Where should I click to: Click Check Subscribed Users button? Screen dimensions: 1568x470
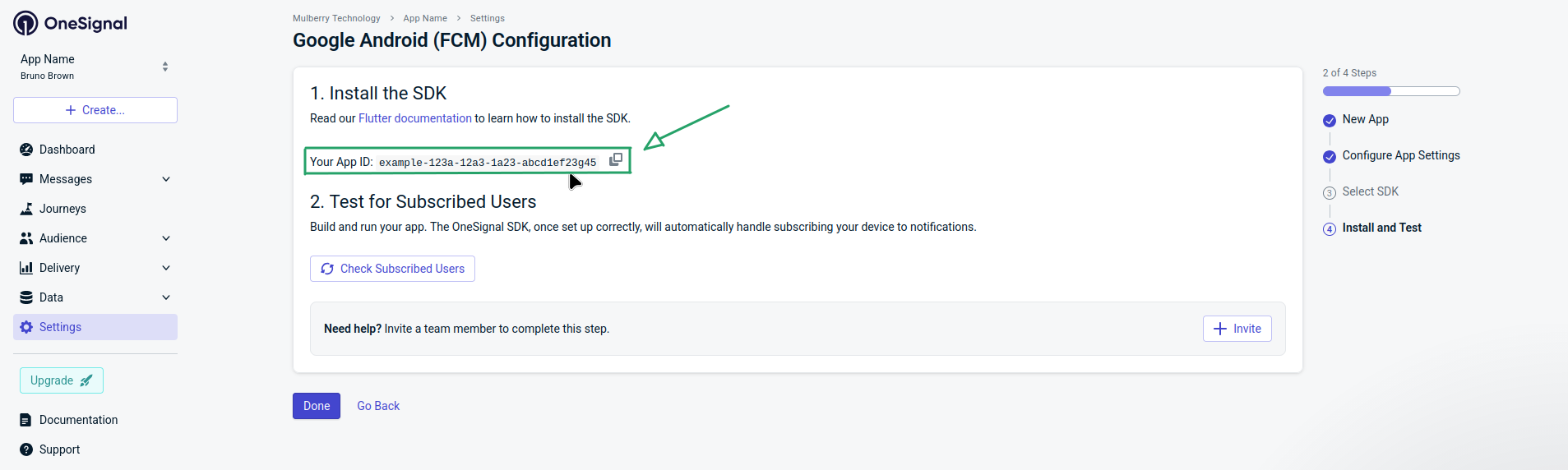tap(392, 269)
